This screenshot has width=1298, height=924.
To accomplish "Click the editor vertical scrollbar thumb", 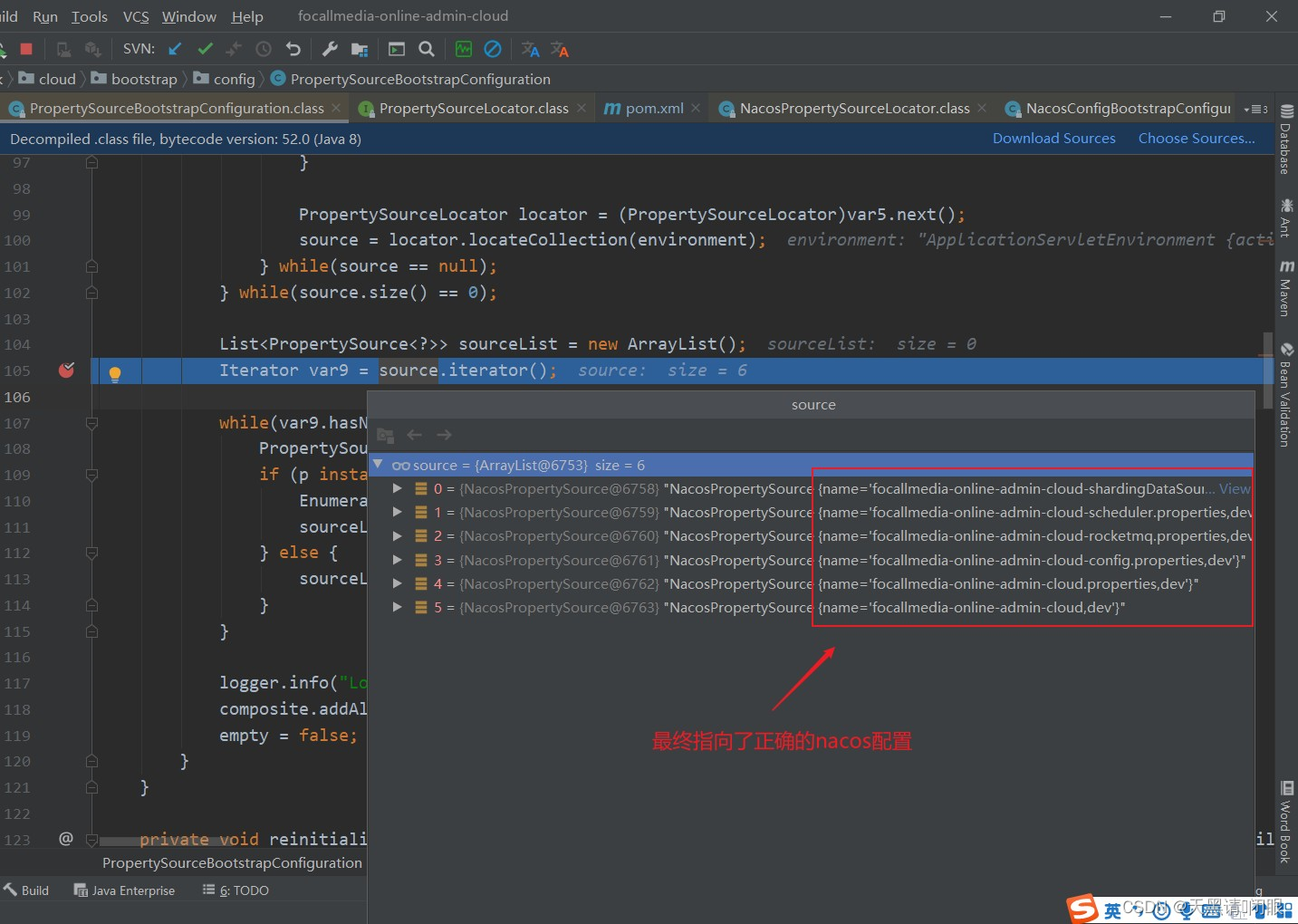I will tap(1268, 370).
